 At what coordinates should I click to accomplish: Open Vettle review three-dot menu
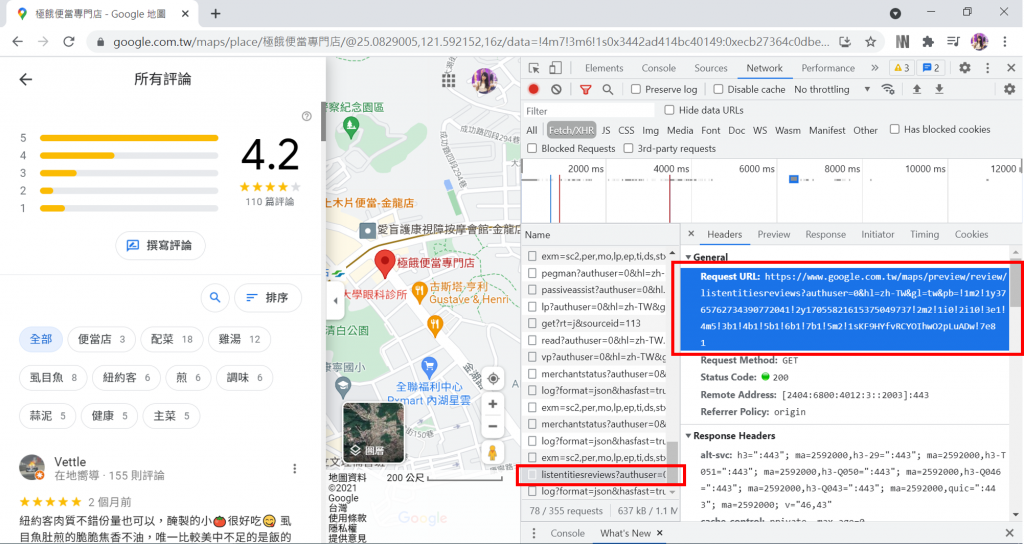coord(295,468)
